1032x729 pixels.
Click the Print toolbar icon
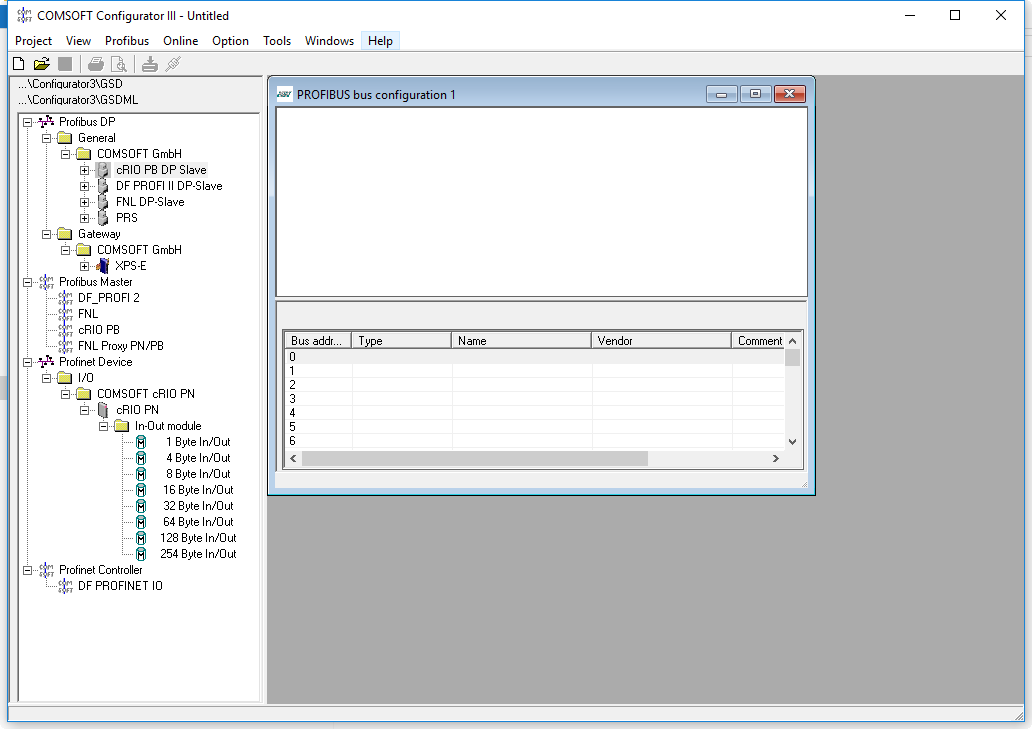[95, 64]
